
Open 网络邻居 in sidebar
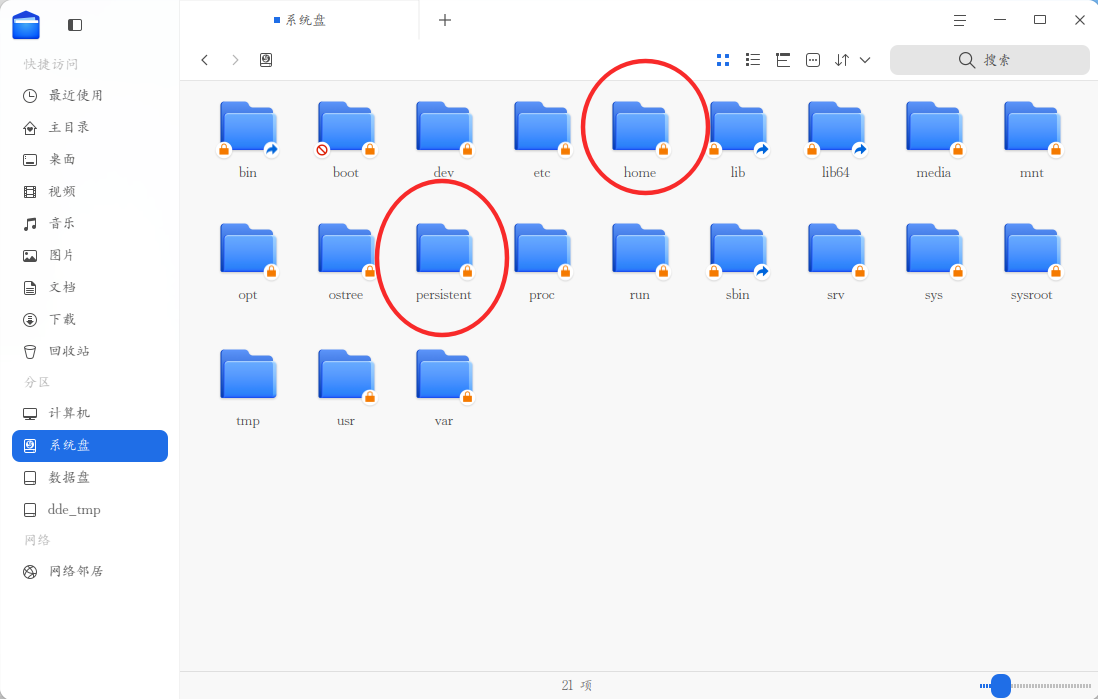click(x=90, y=572)
